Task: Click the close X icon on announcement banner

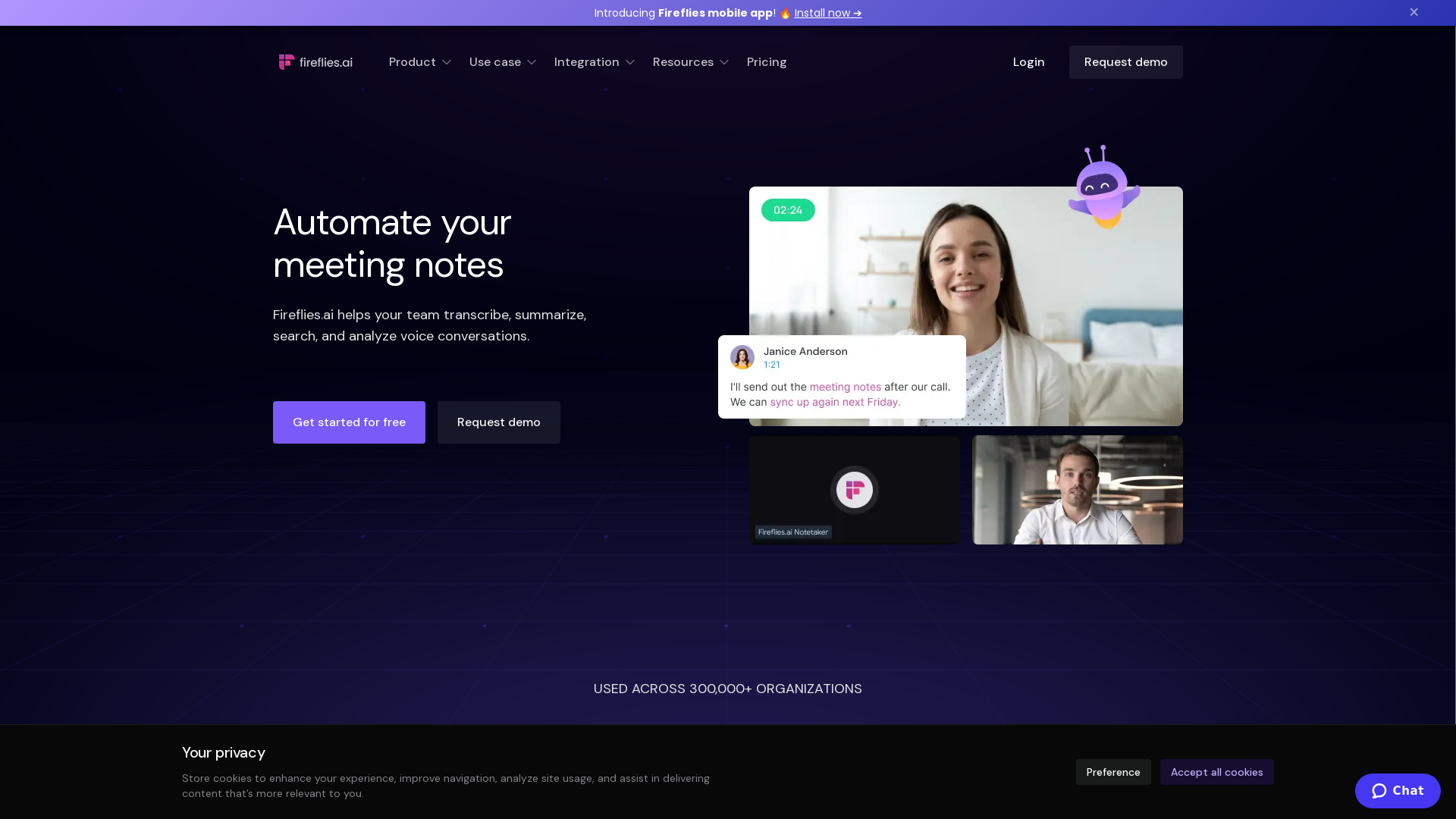Action: [x=1414, y=12]
